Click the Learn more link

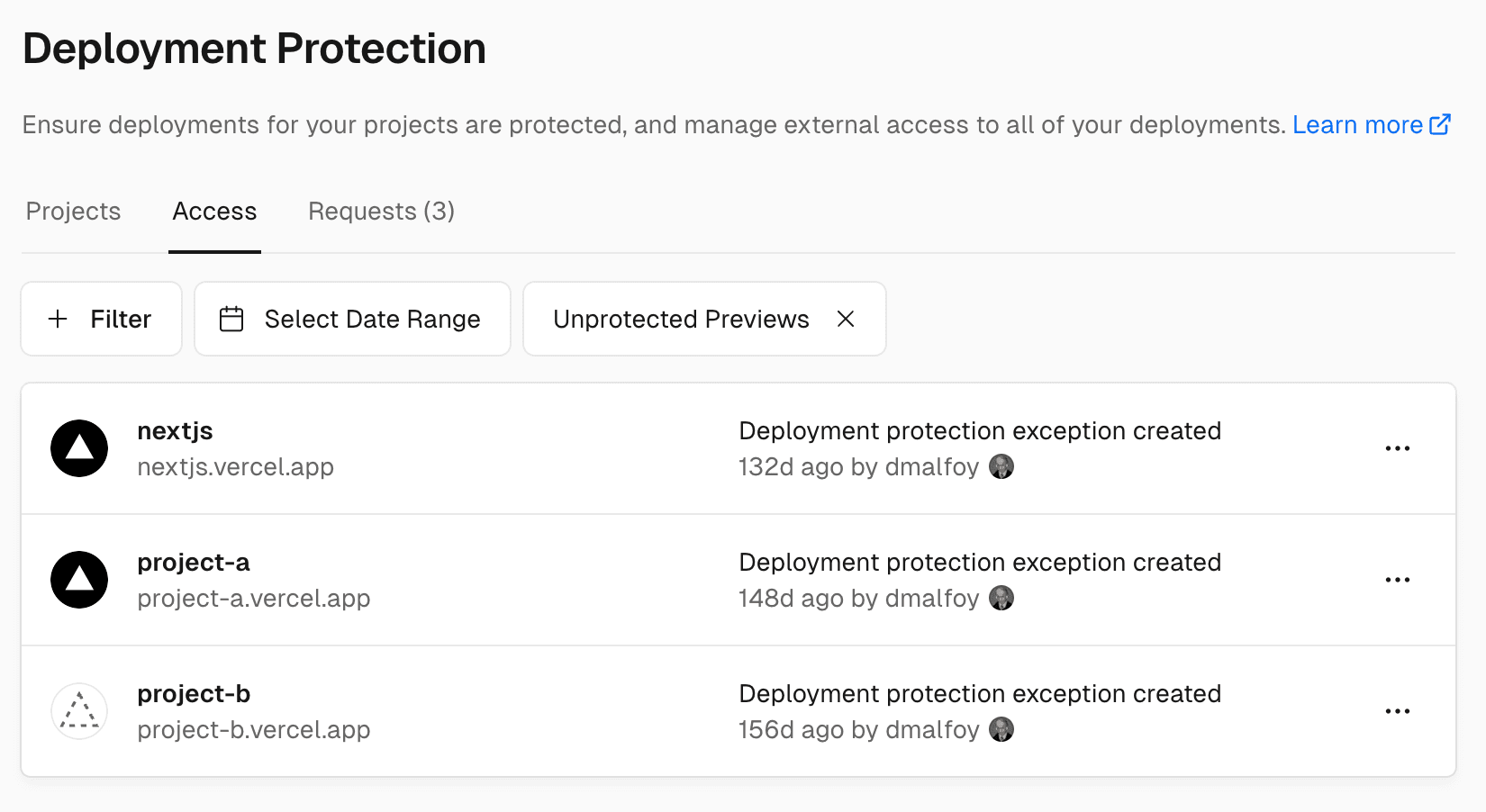[x=1356, y=124]
